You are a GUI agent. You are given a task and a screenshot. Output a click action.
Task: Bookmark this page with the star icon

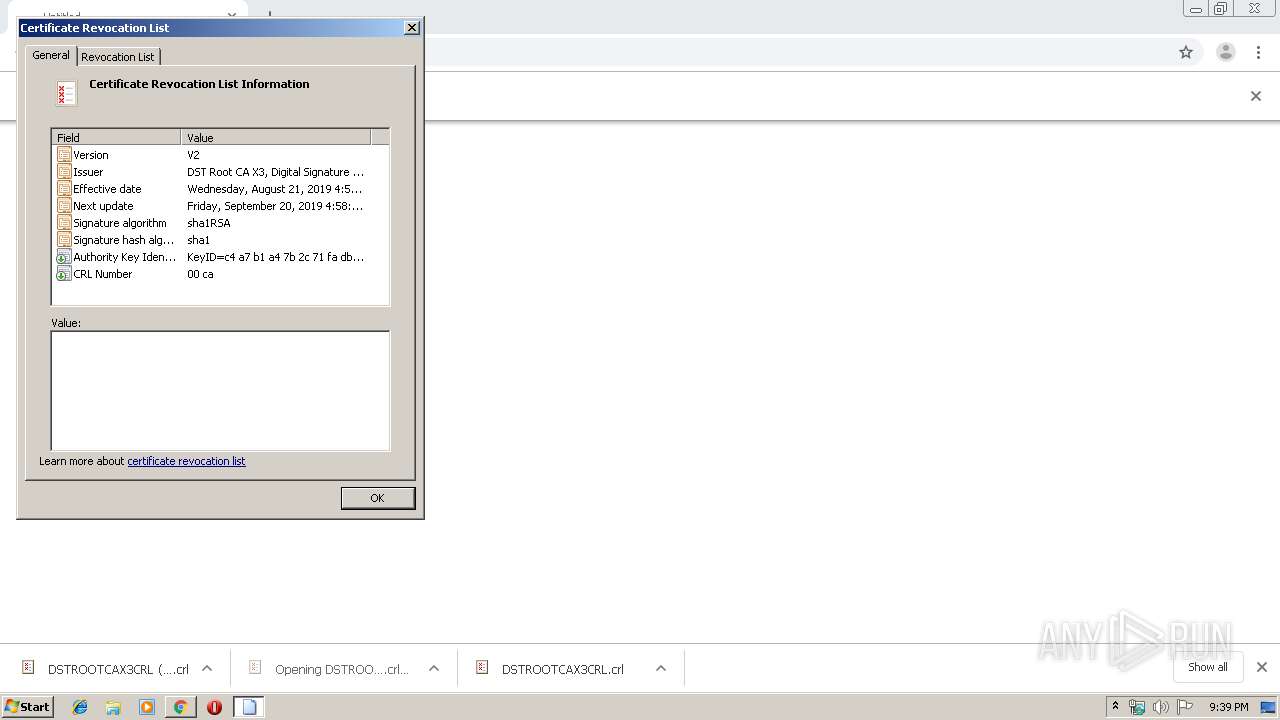coord(1186,52)
